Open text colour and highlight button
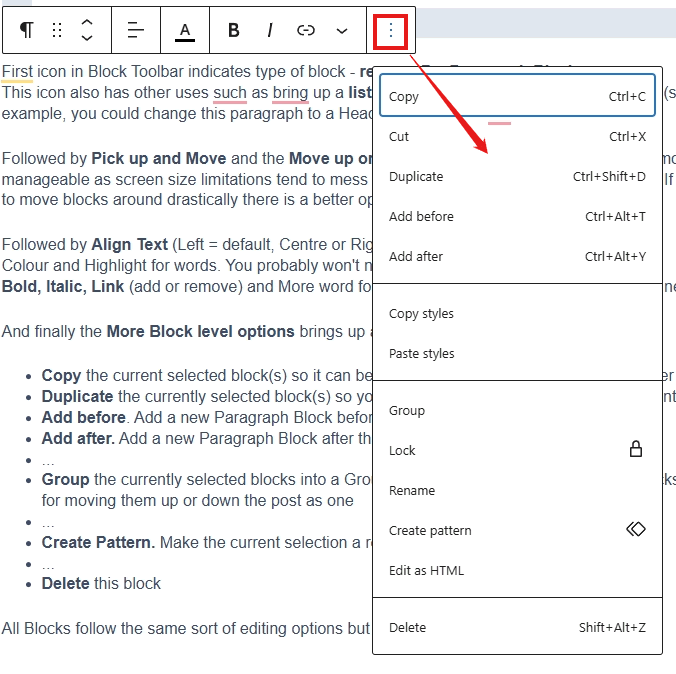 (x=185, y=31)
